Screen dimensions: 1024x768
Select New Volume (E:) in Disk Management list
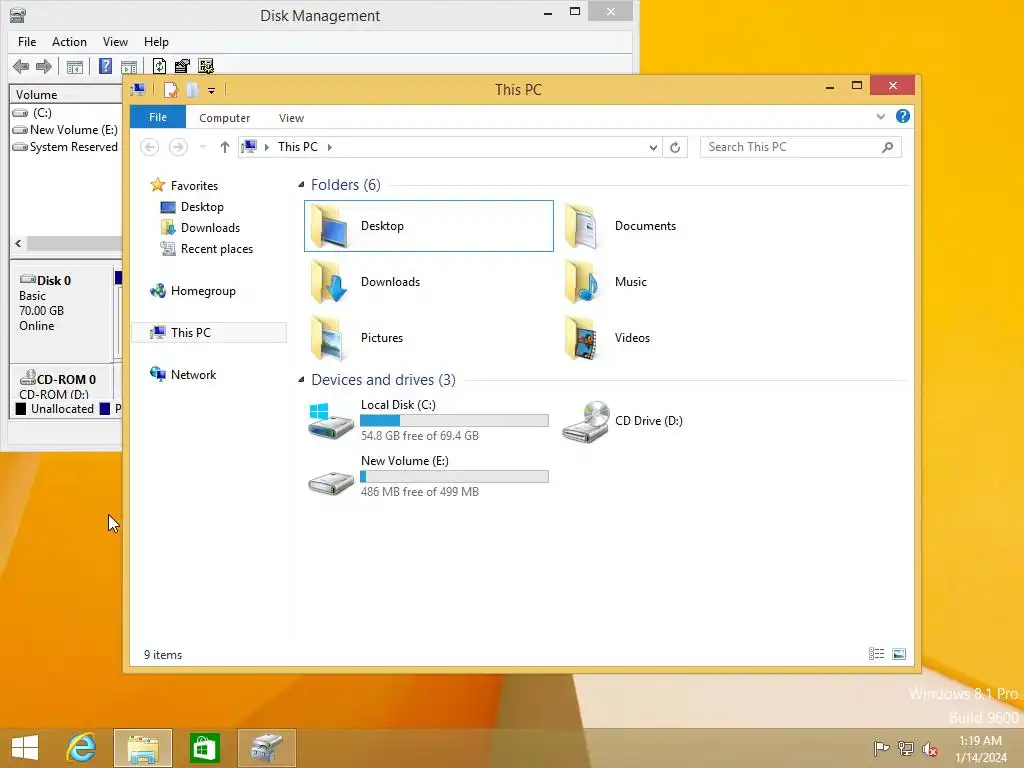click(65, 130)
